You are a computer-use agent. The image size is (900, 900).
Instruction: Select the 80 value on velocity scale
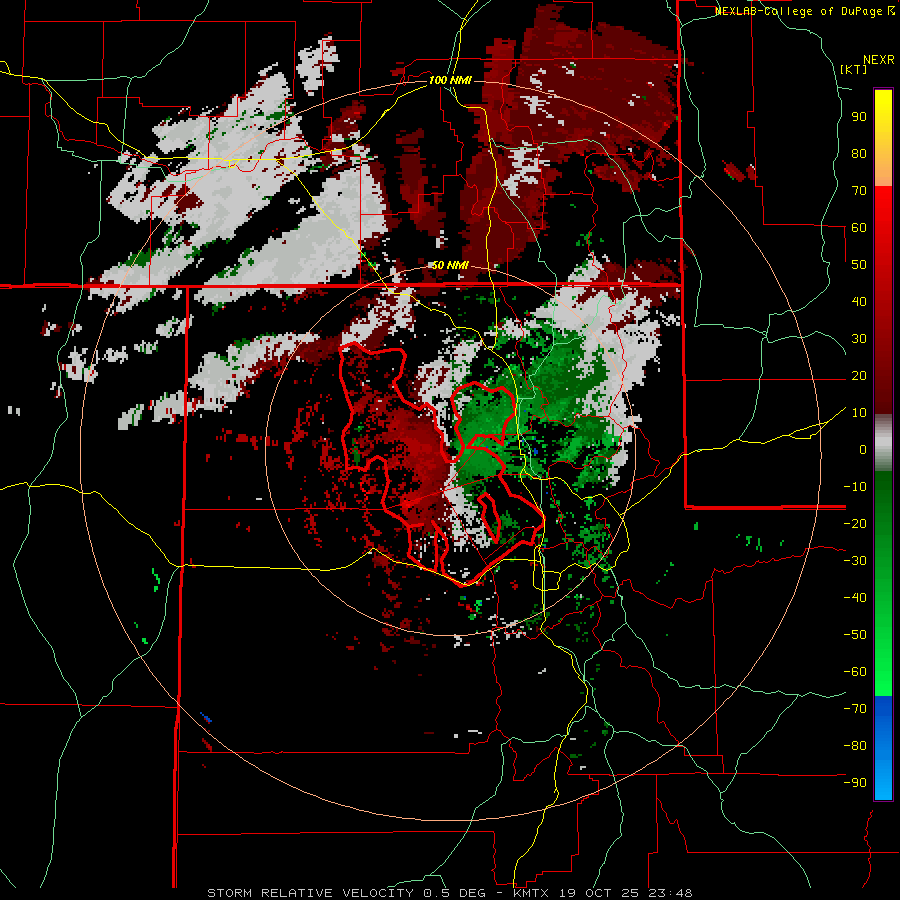click(x=859, y=153)
